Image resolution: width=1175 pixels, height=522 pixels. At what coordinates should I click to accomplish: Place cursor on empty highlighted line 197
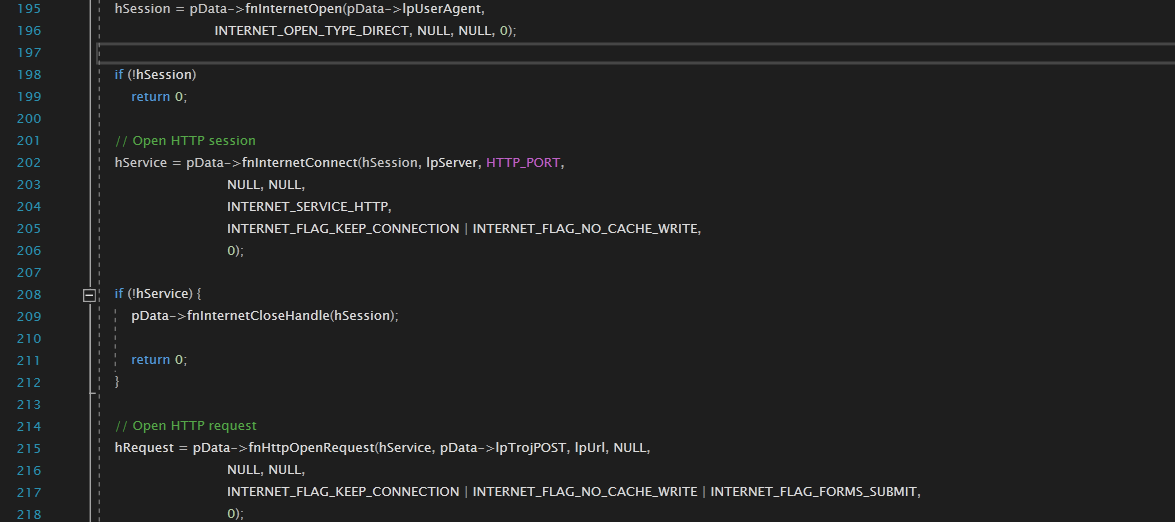600,52
